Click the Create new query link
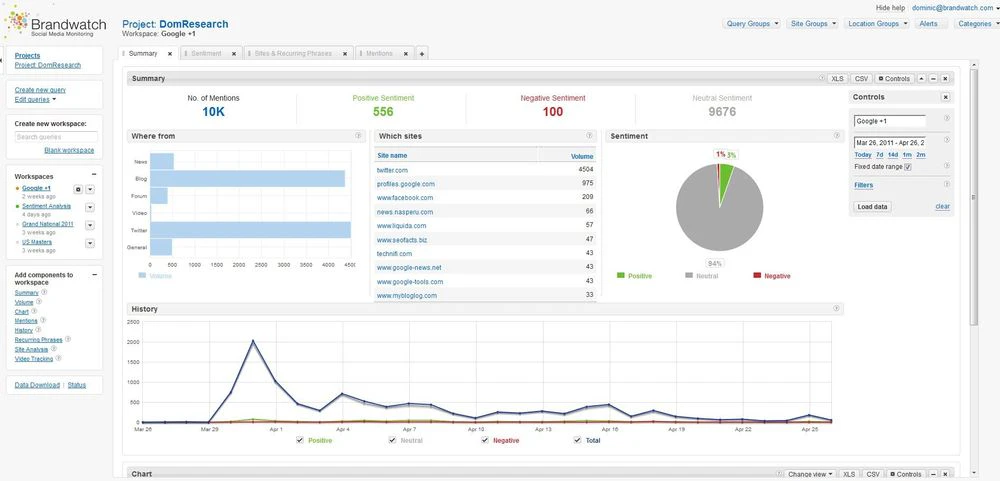 click(x=40, y=90)
